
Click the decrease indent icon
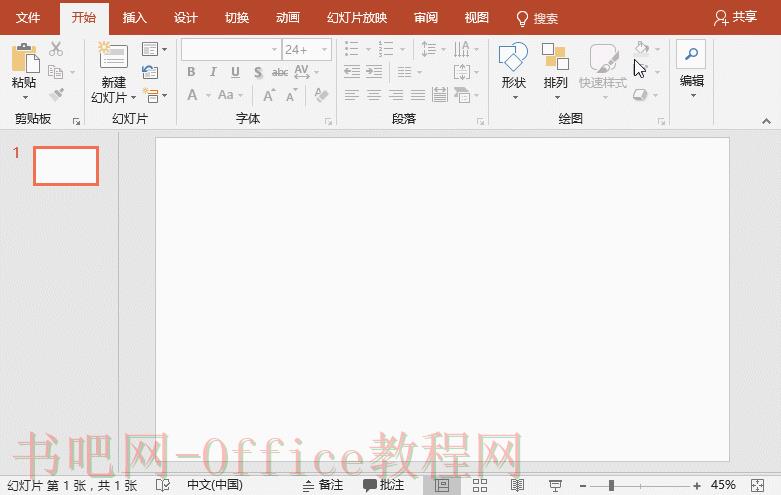coord(352,72)
